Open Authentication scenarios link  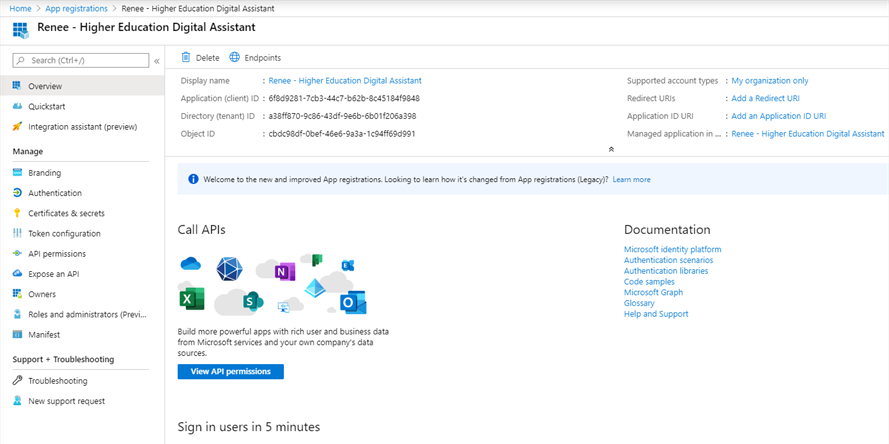pyautogui.click(x=668, y=260)
